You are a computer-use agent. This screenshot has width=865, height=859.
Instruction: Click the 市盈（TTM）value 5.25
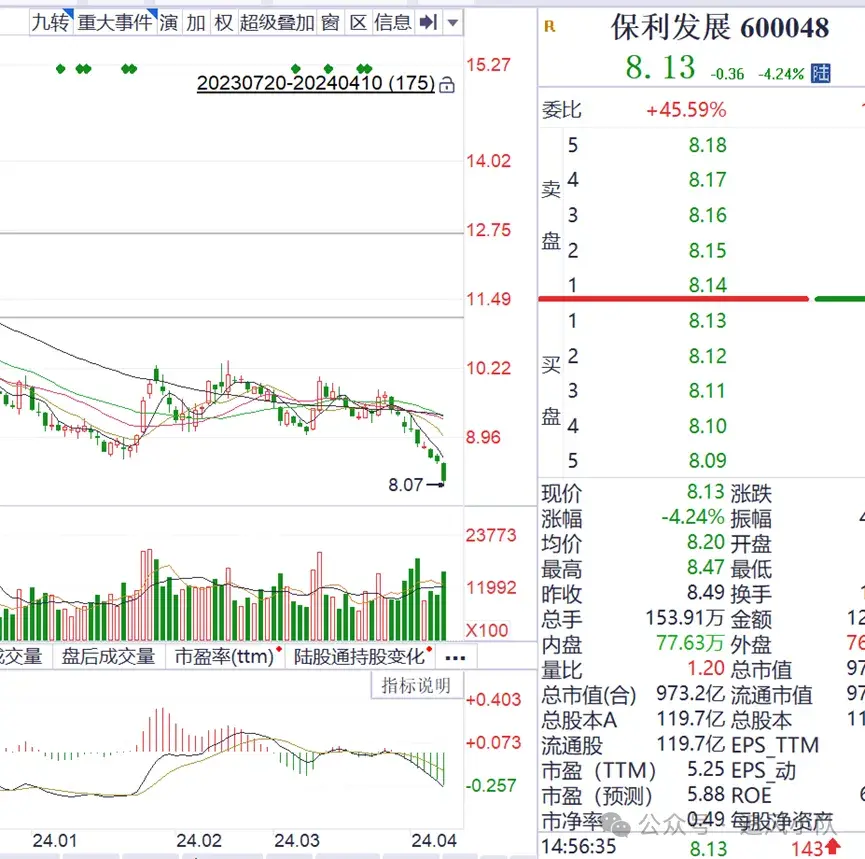pyautogui.click(x=705, y=769)
